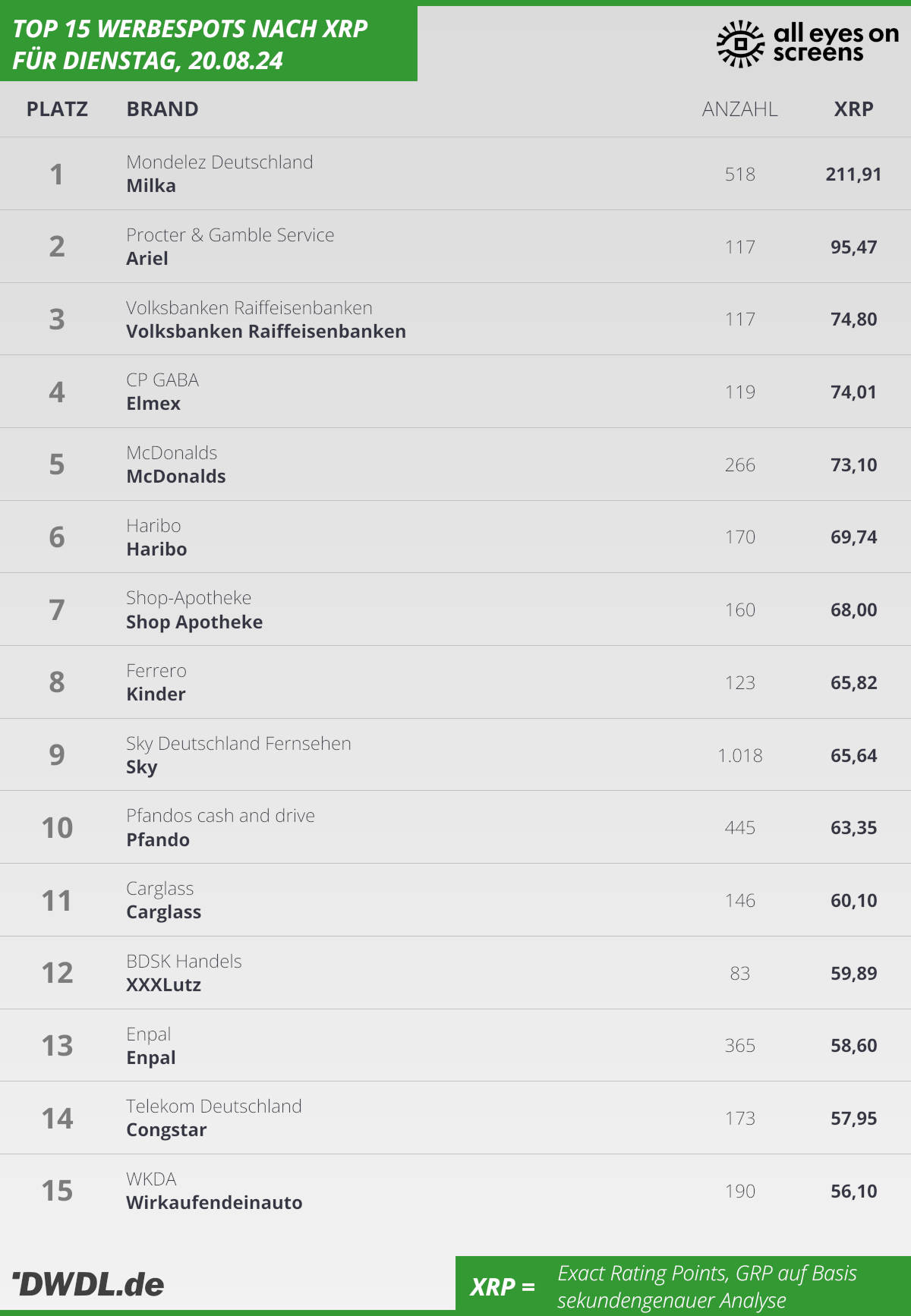The width and height of the screenshot is (911, 1316).
Task: Click Sky spot count 1.018
Action: click(x=739, y=755)
